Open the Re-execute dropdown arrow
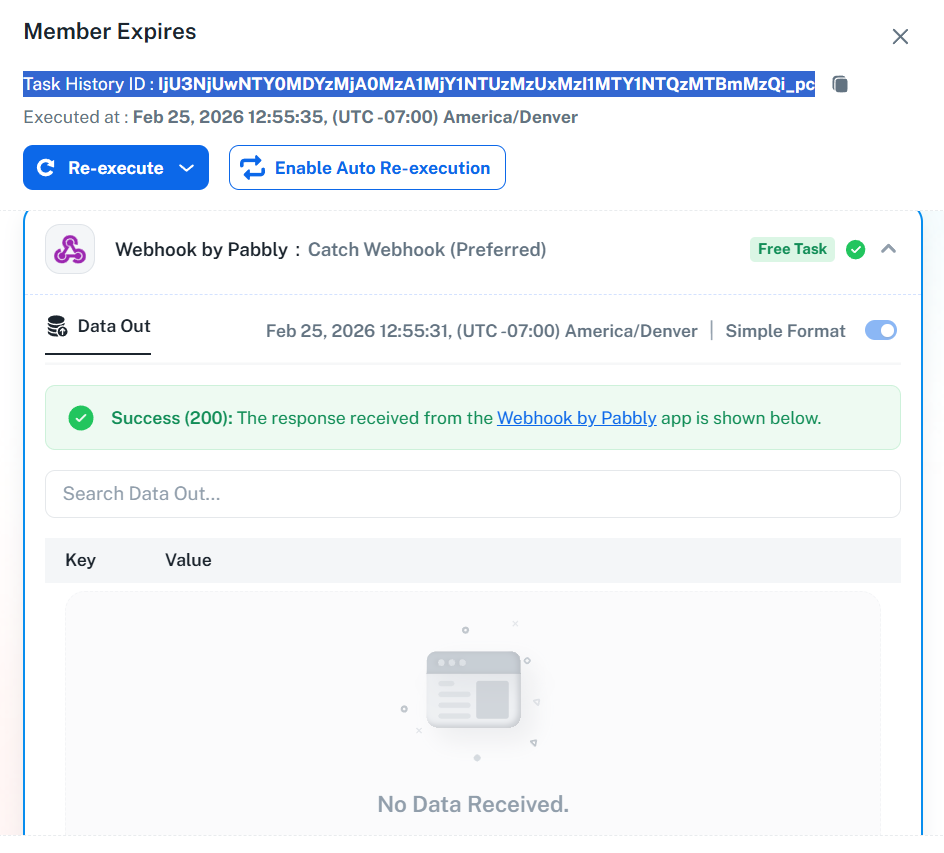944x853 pixels. click(x=186, y=168)
